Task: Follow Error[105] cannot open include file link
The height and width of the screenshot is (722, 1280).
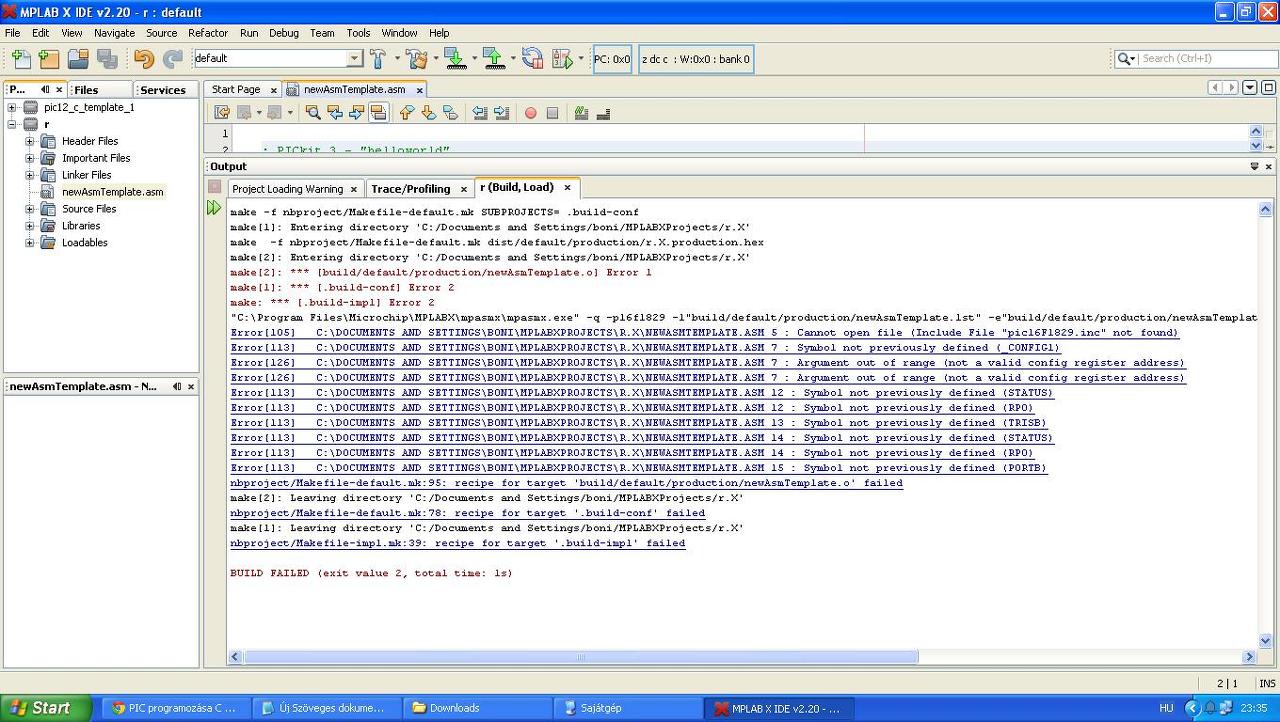Action: [704, 333]
